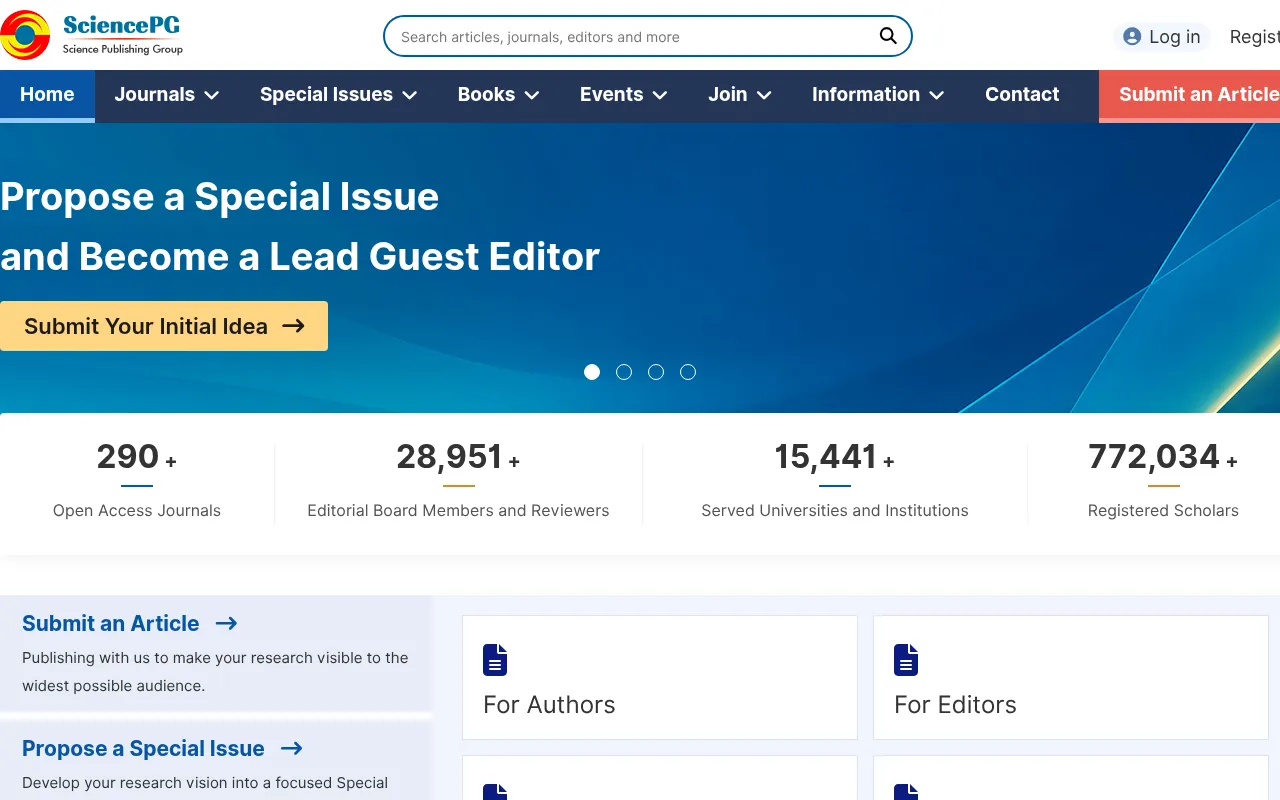Image resolution: width=1280 pixels, height=800 pixels.
Task: Click the Registered Scholars label
Action: coord(1163,510)
